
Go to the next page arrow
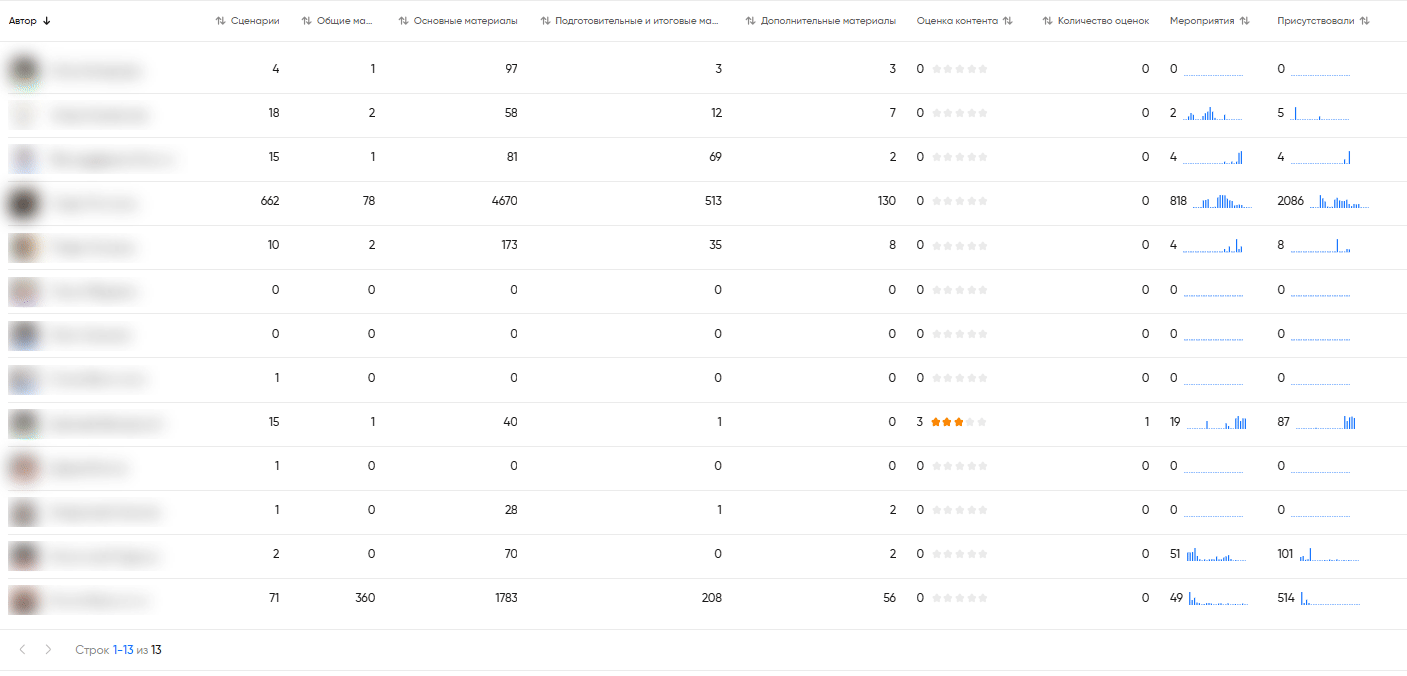[x=48, y=650]
